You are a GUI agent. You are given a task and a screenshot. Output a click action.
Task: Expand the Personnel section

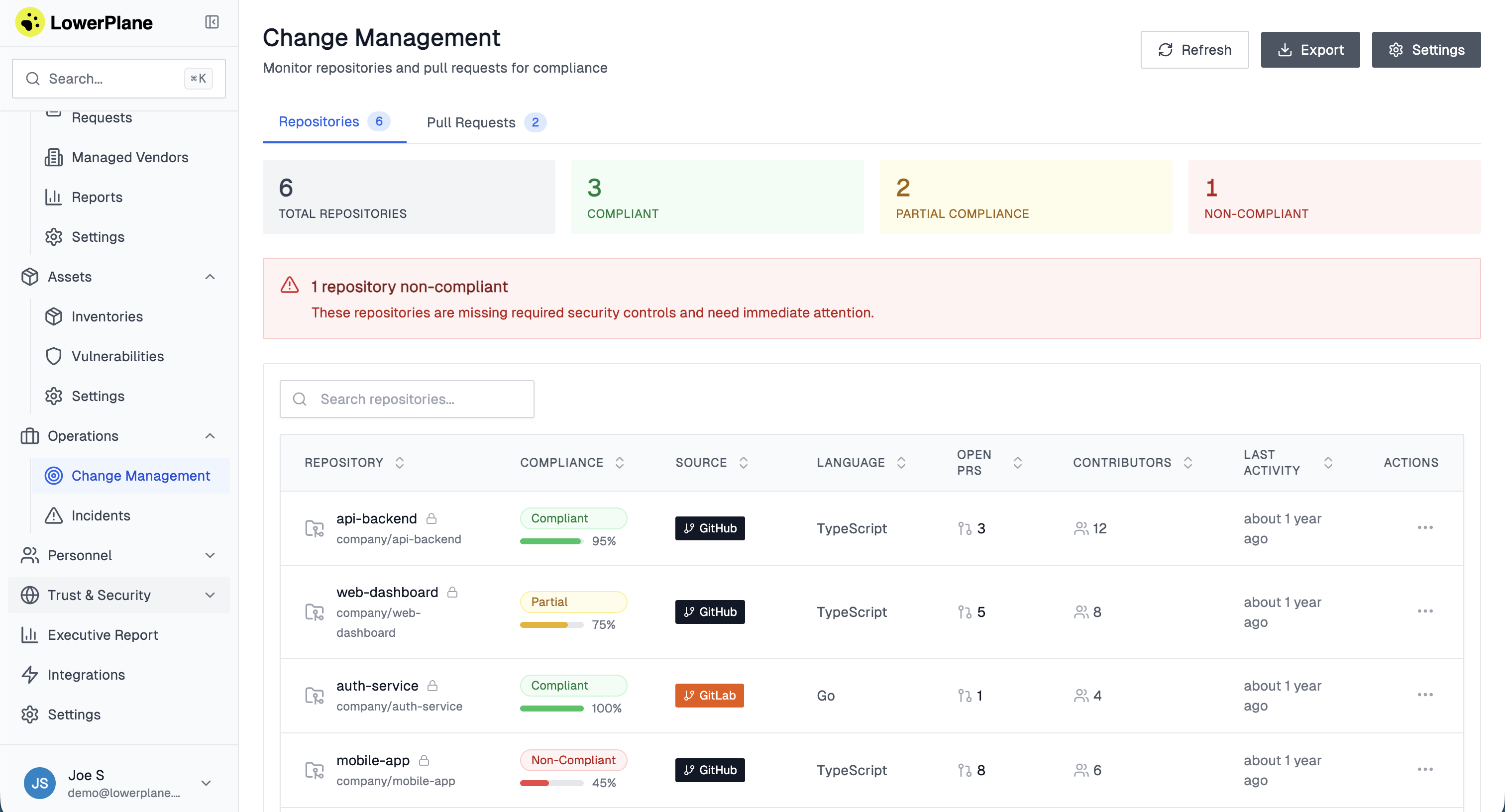point(211,556)
